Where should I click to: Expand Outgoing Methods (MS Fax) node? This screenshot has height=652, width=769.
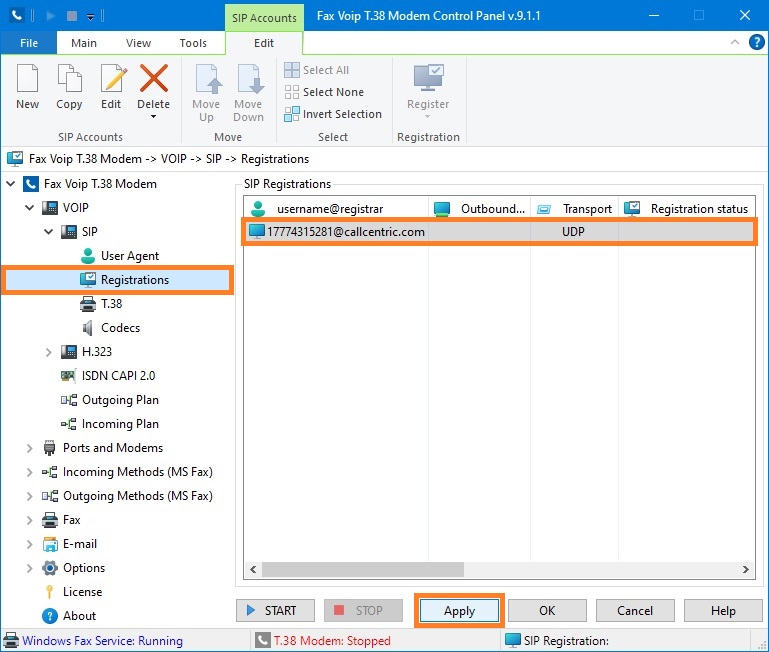[x=29, y=496]
